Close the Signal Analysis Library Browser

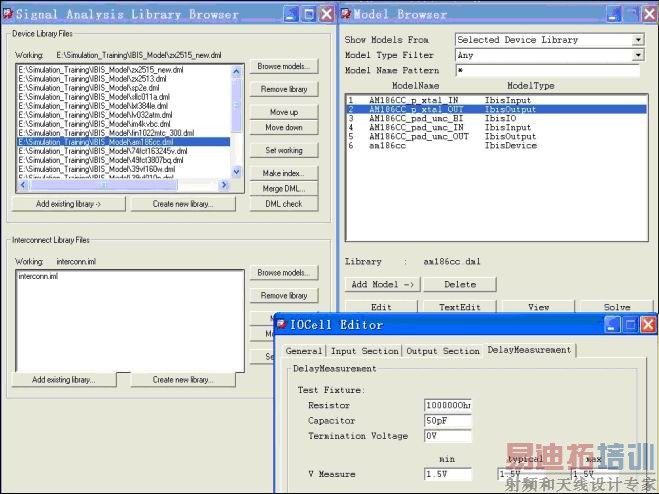pos(327,14)
